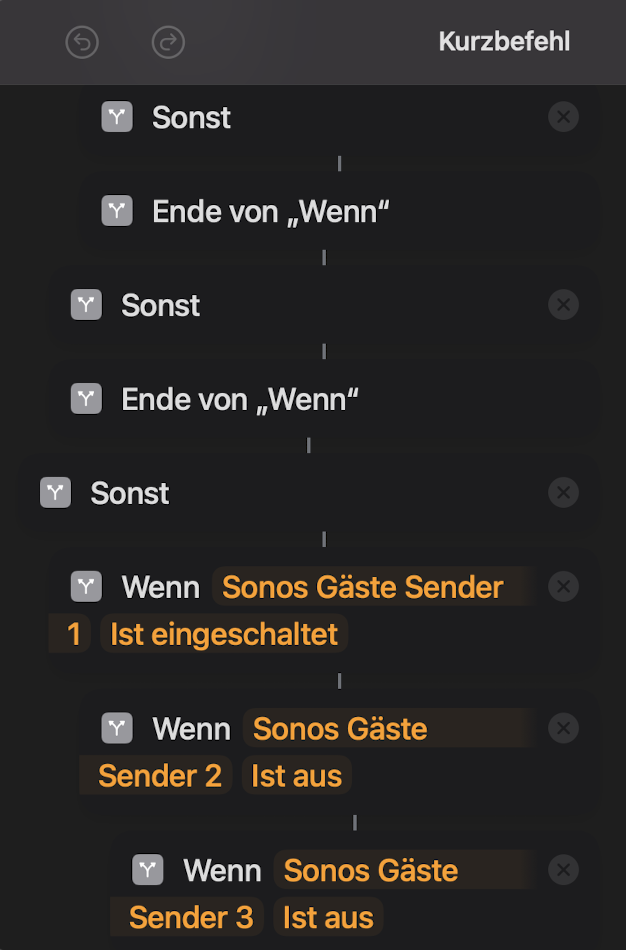Click the branch icon on the Sender 3 Wenn action
Image resolution: width=626 pixels, height=950 pixels.
point(148,871)
